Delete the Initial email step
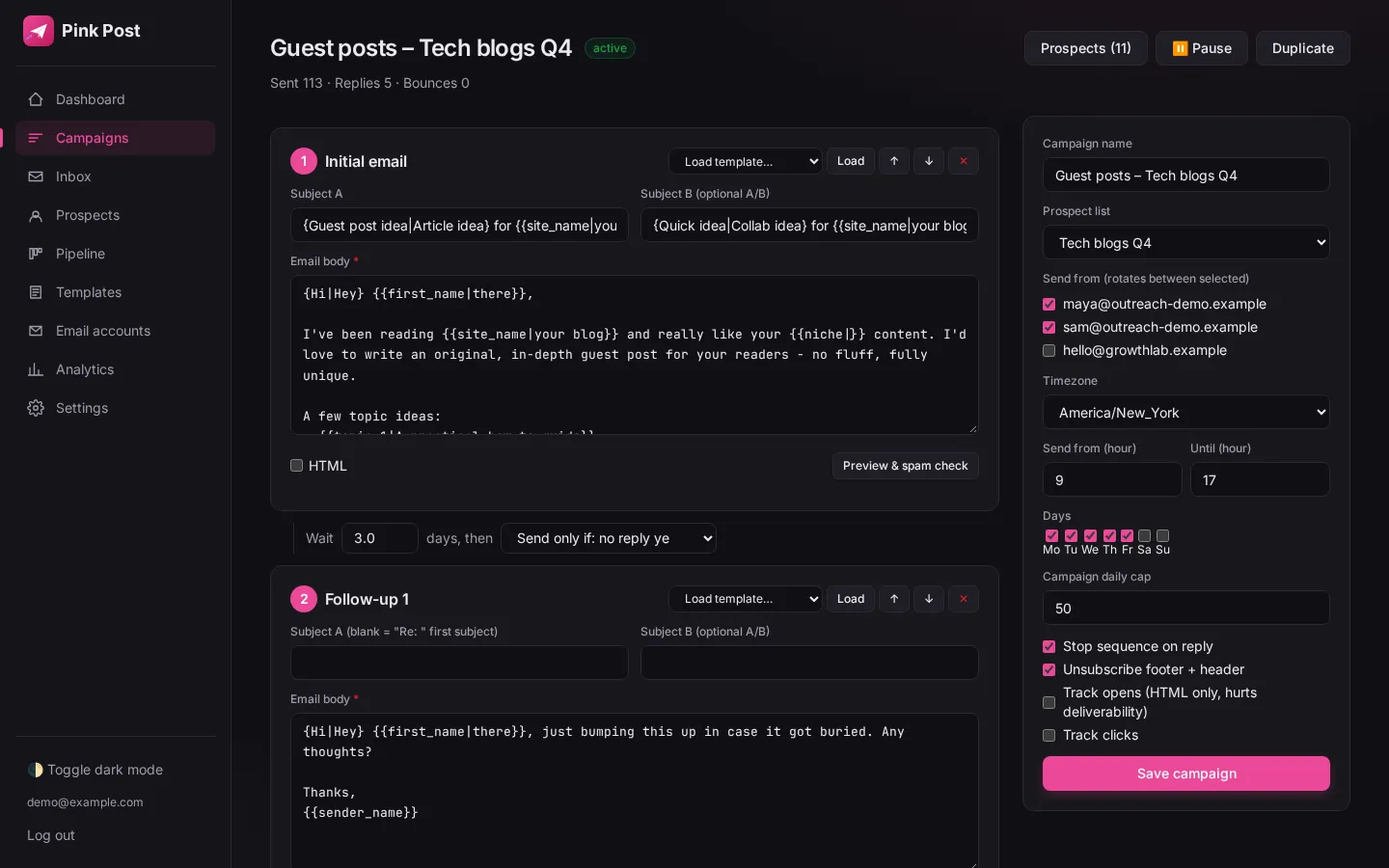1389x868 pixels. click(964, 161)
